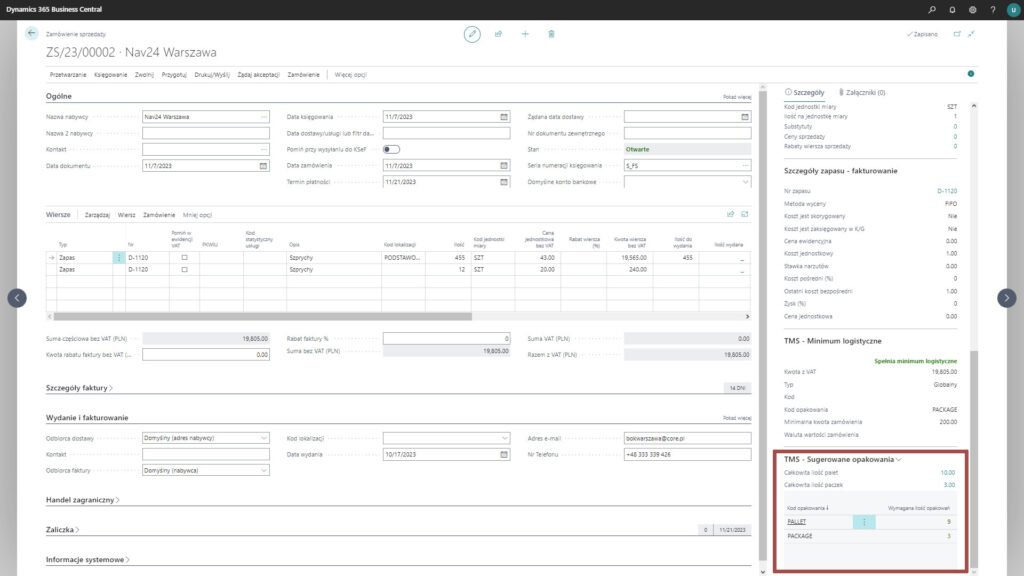Collapse TMS - Sugerowane opakowania chevron
Screen dimensions: 1024x576
899,460
